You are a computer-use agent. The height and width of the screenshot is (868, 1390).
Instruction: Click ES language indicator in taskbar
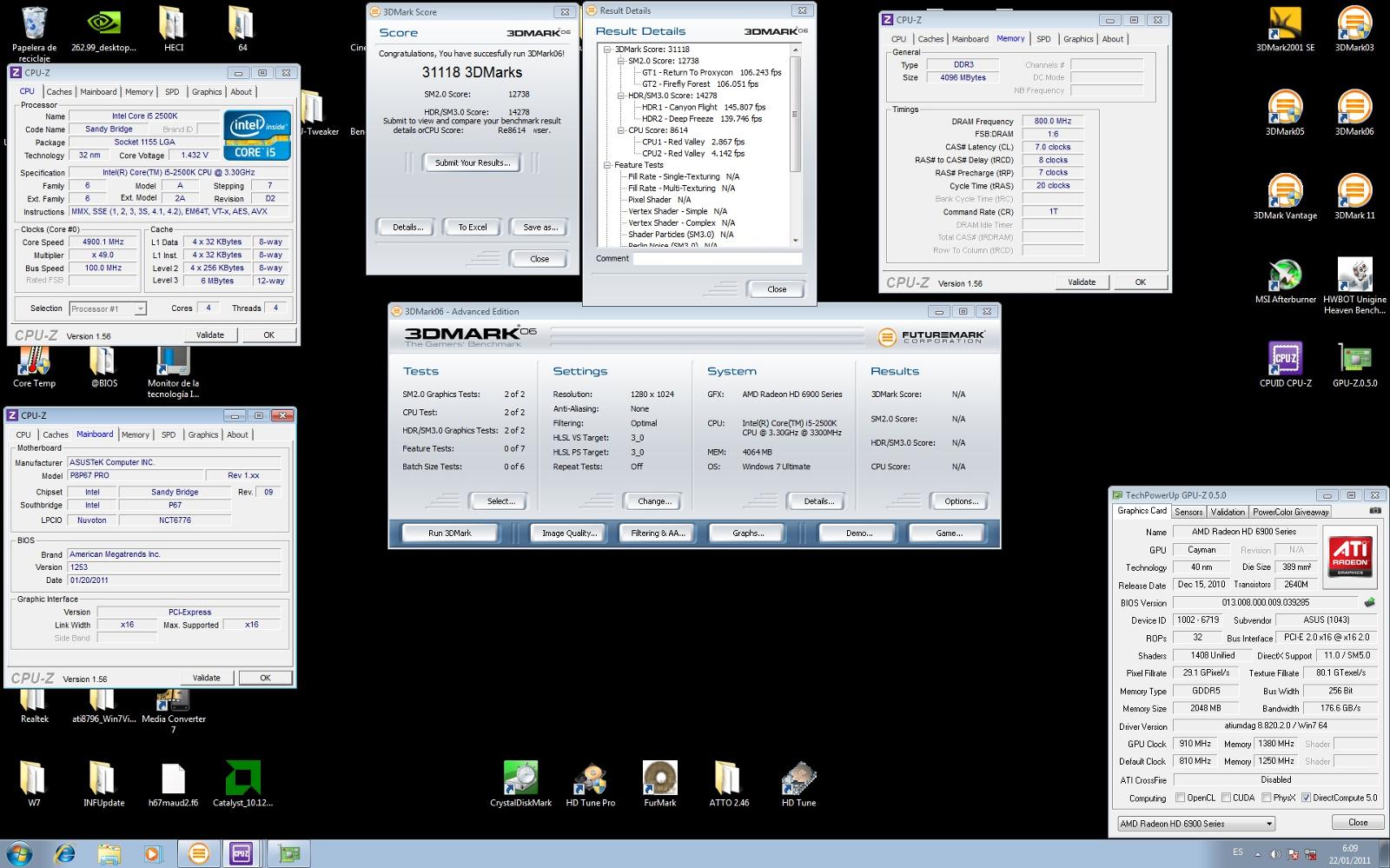tap(1238, 852)
